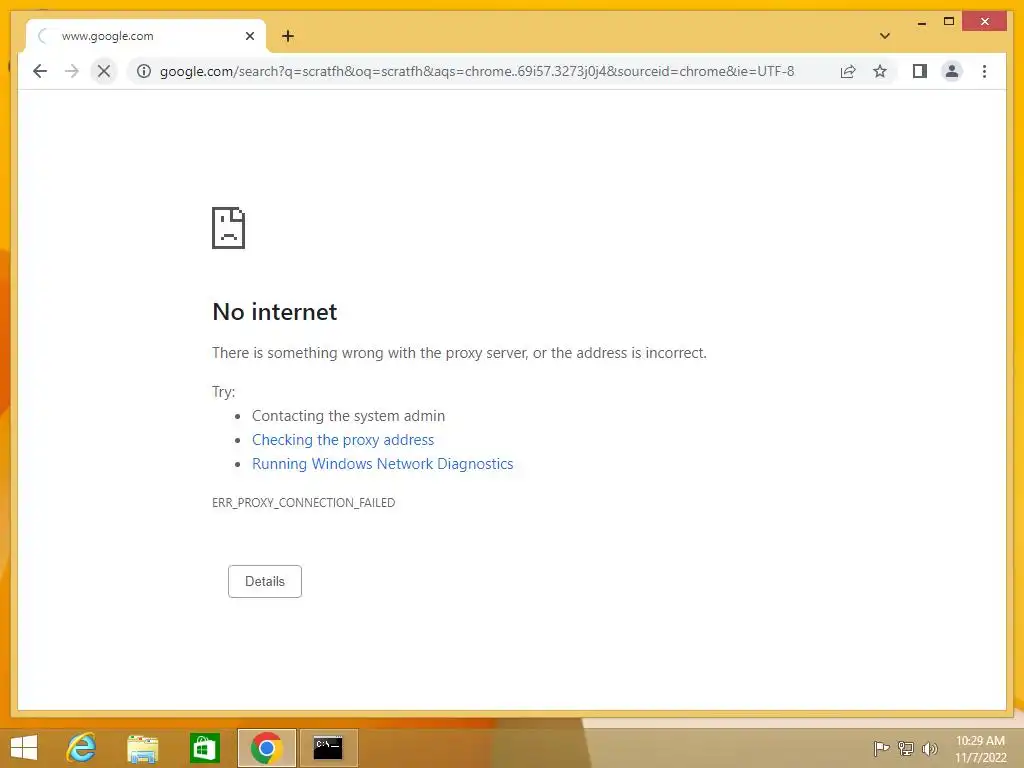Viewport: 1024px width, 768px height.
Task: Run Windows Network Diagnostics link
Action: 383,464
